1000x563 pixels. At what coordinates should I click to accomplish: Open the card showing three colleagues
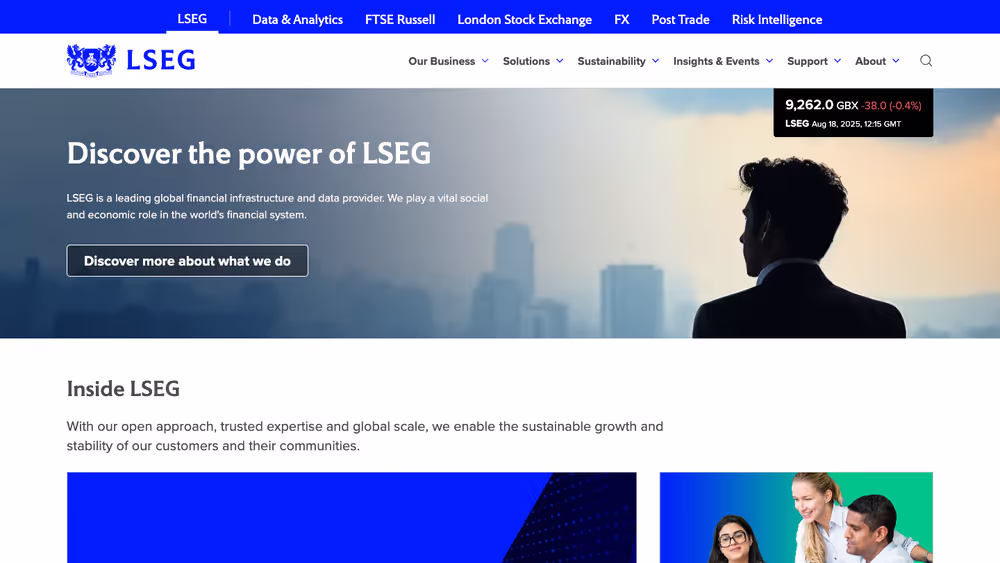[x=796, y=517]
